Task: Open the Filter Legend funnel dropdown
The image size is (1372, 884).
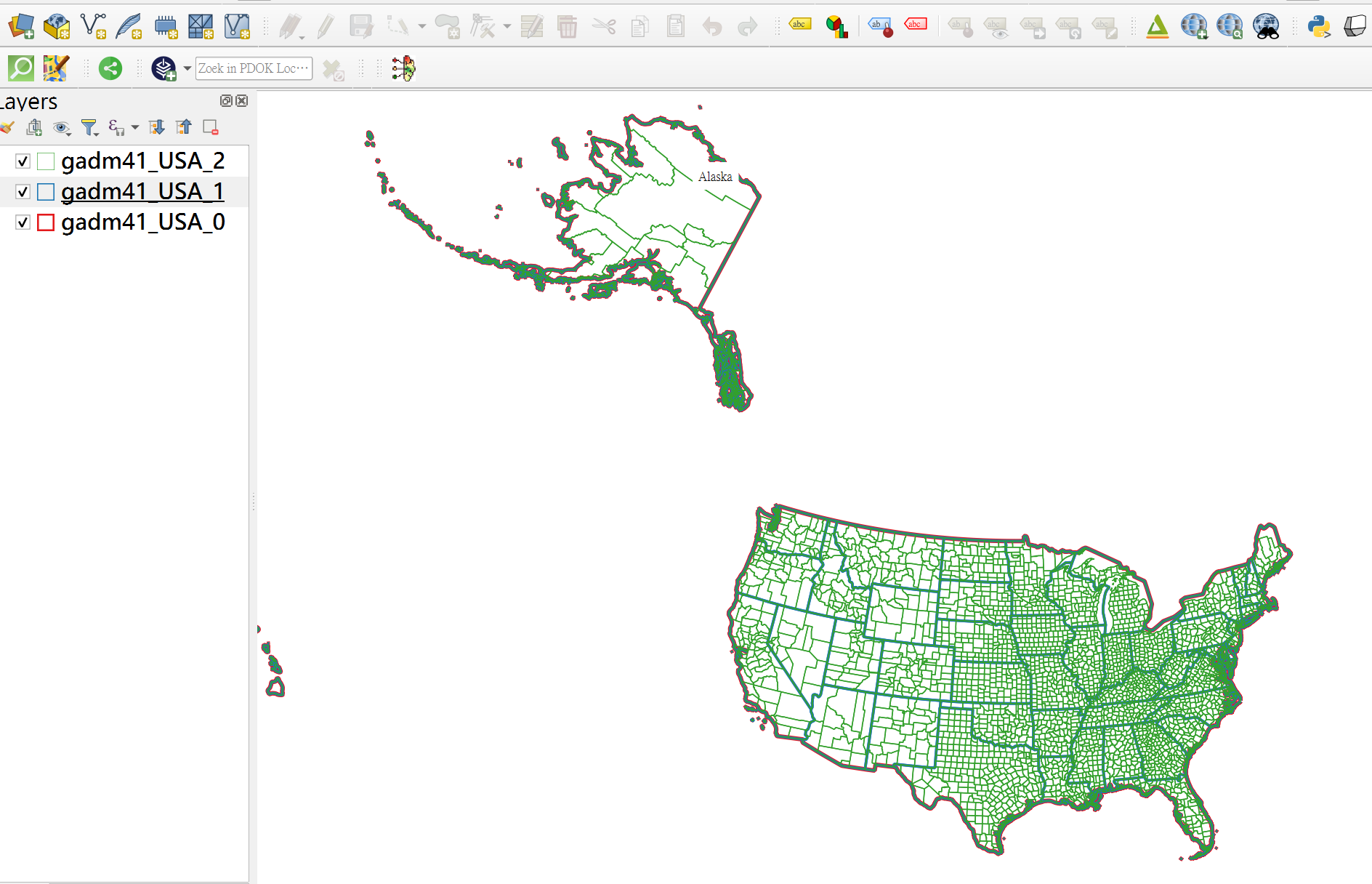Action: tap(89, 129)
